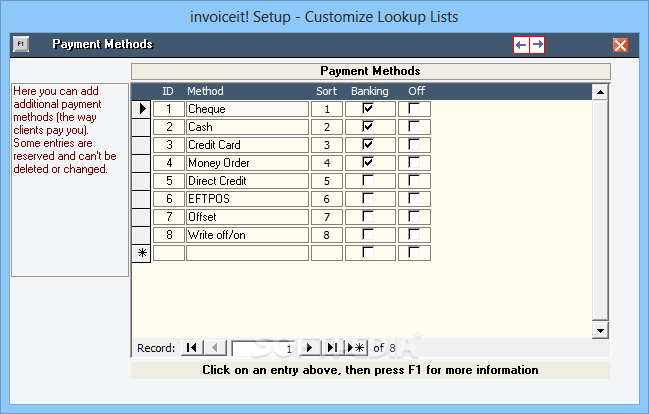Select the Direct Credit row selector
This screenshot has width=649, height=414.
141,181
